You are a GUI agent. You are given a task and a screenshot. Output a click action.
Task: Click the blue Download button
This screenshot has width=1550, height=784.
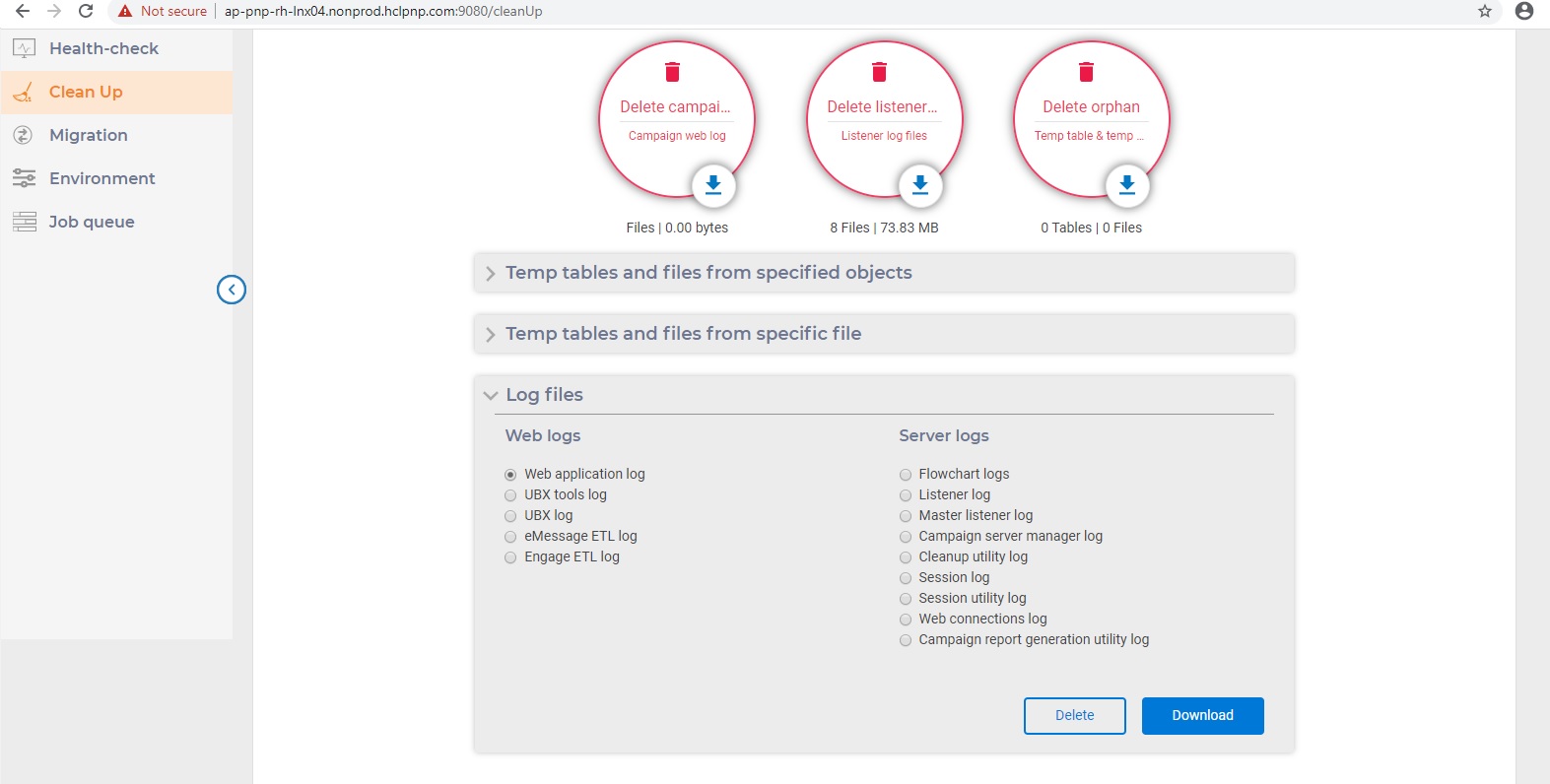pyautogui.click(x=1202, y=716)
